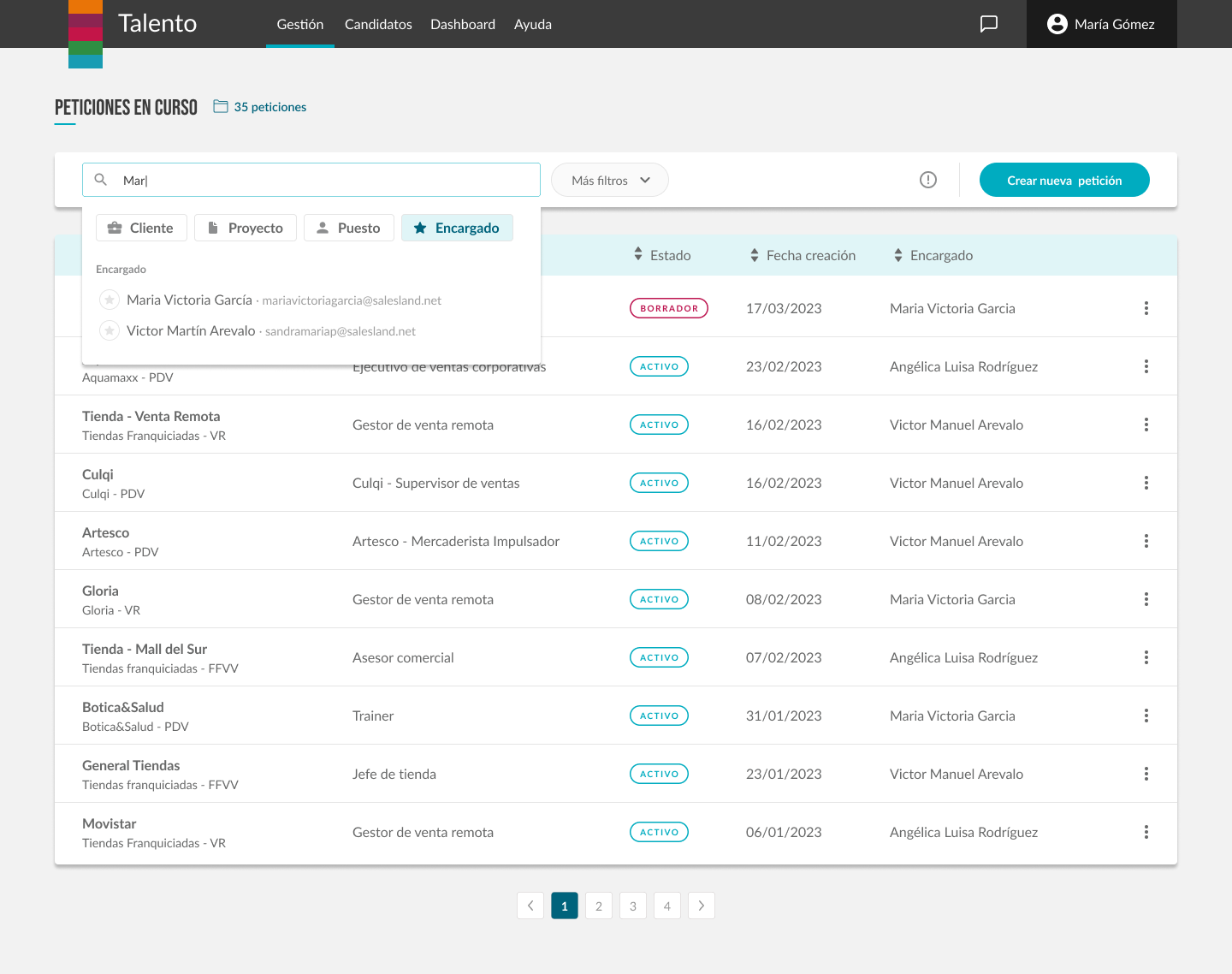The height and width of the screenshot is (974, 1232).
Task: Go to next page arrow
Action: [701, 906]
